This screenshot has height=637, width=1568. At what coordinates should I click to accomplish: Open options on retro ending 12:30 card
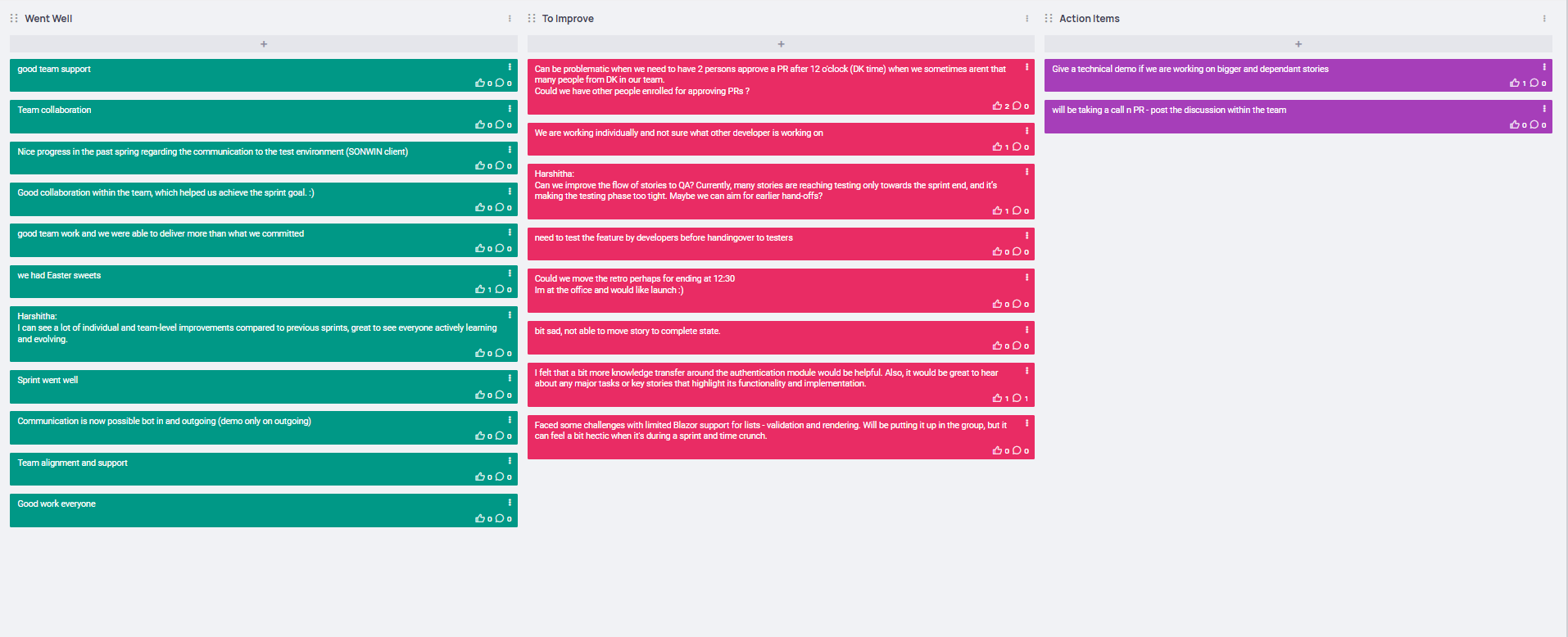[1026, 277]
